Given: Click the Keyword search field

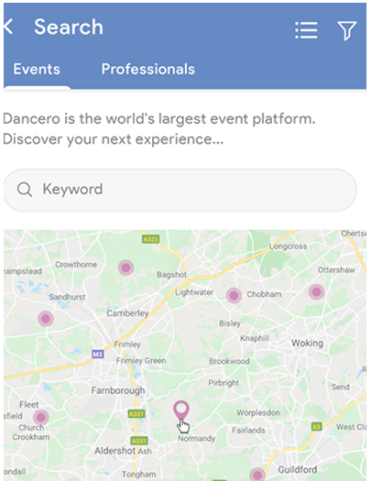Looking at the screenshot, I should tap(180, 190).
